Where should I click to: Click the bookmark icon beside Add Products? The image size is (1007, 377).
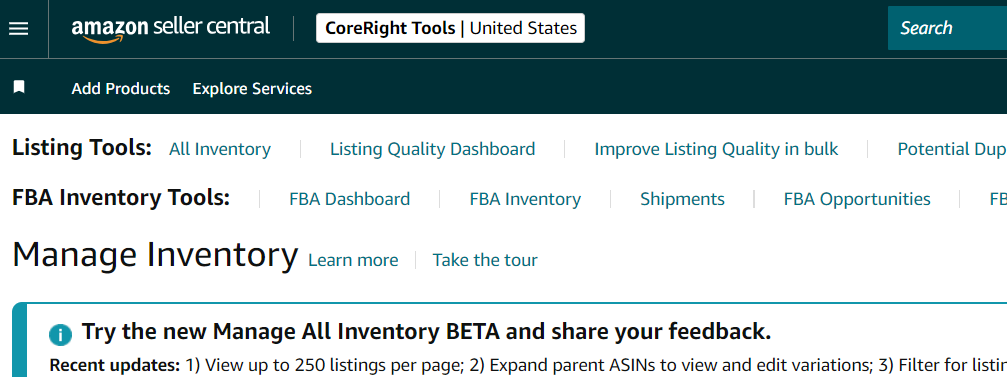tap(19, 87)
